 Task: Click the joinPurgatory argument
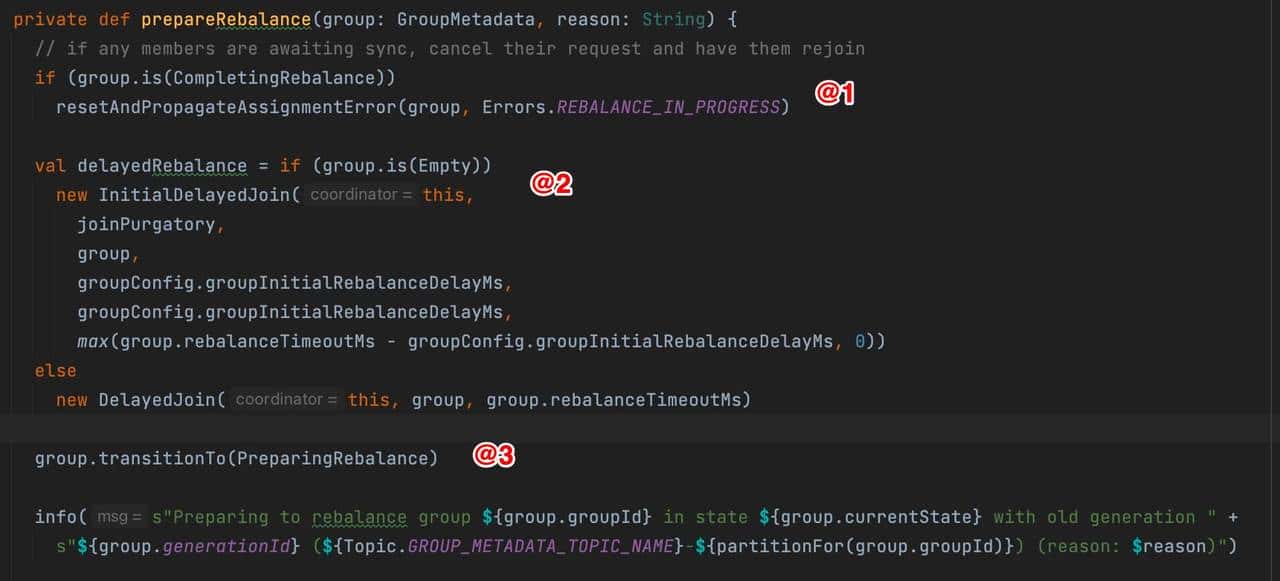point(146,224)
